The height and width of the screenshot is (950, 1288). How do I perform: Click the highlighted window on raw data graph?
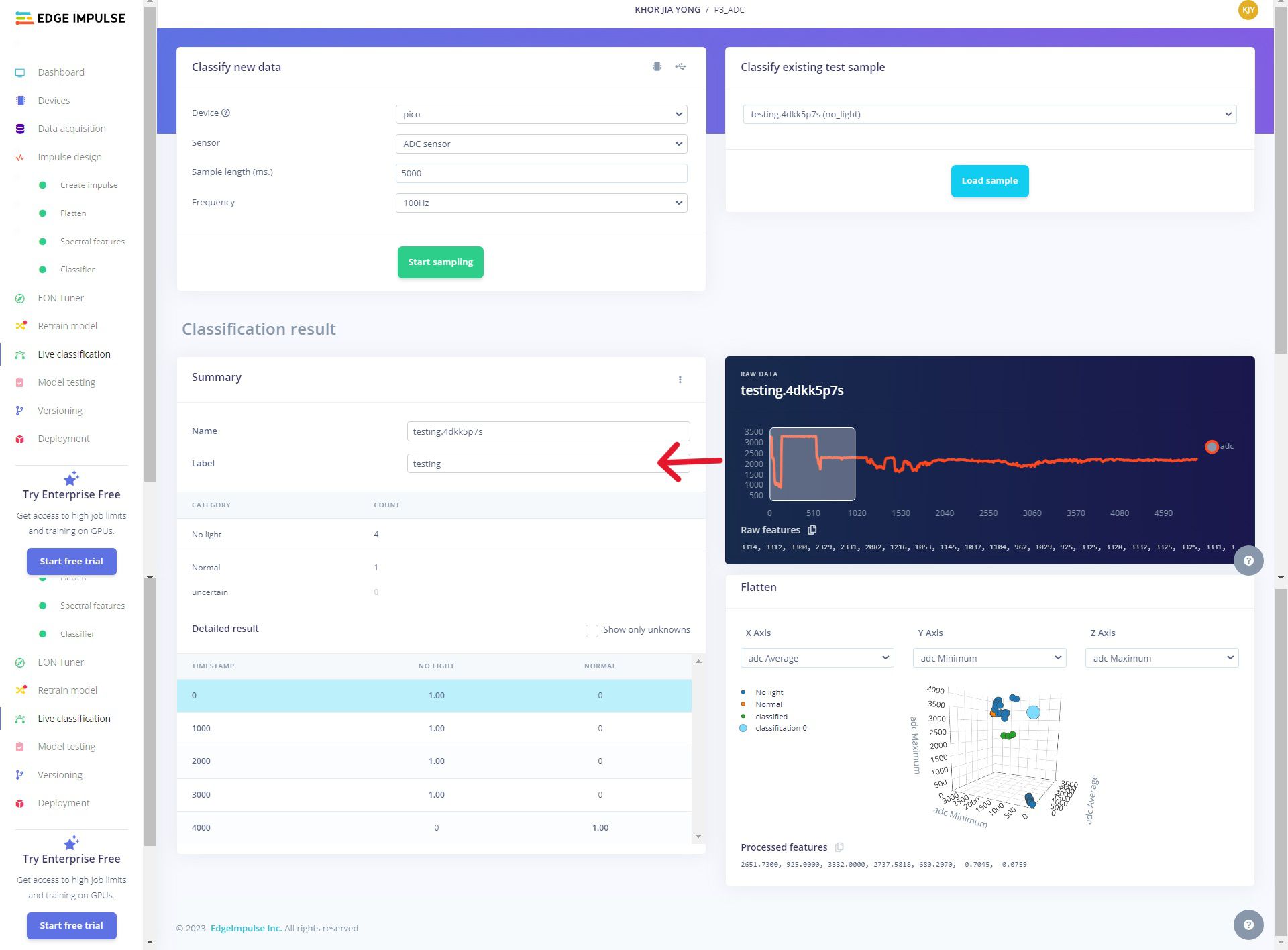point(812,464)
